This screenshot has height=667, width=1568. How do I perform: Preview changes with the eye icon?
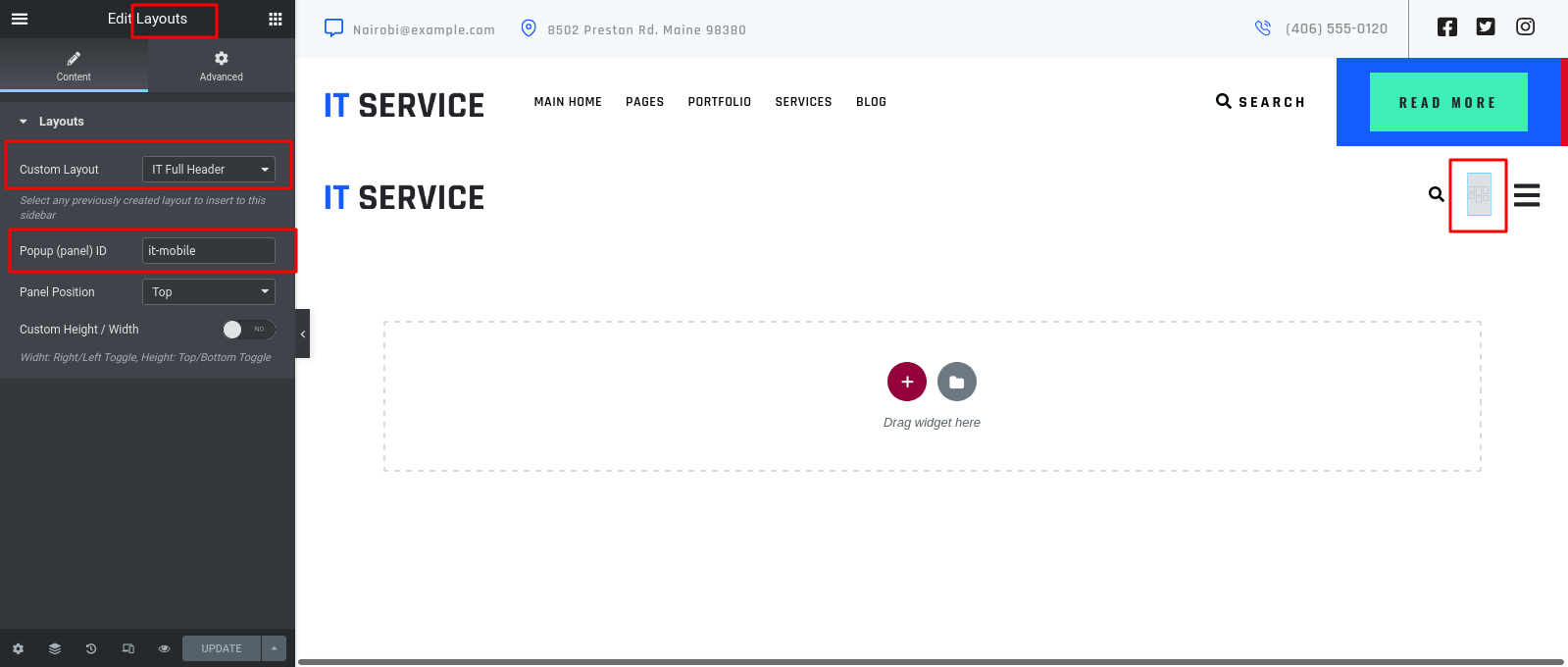coord(165,648)
